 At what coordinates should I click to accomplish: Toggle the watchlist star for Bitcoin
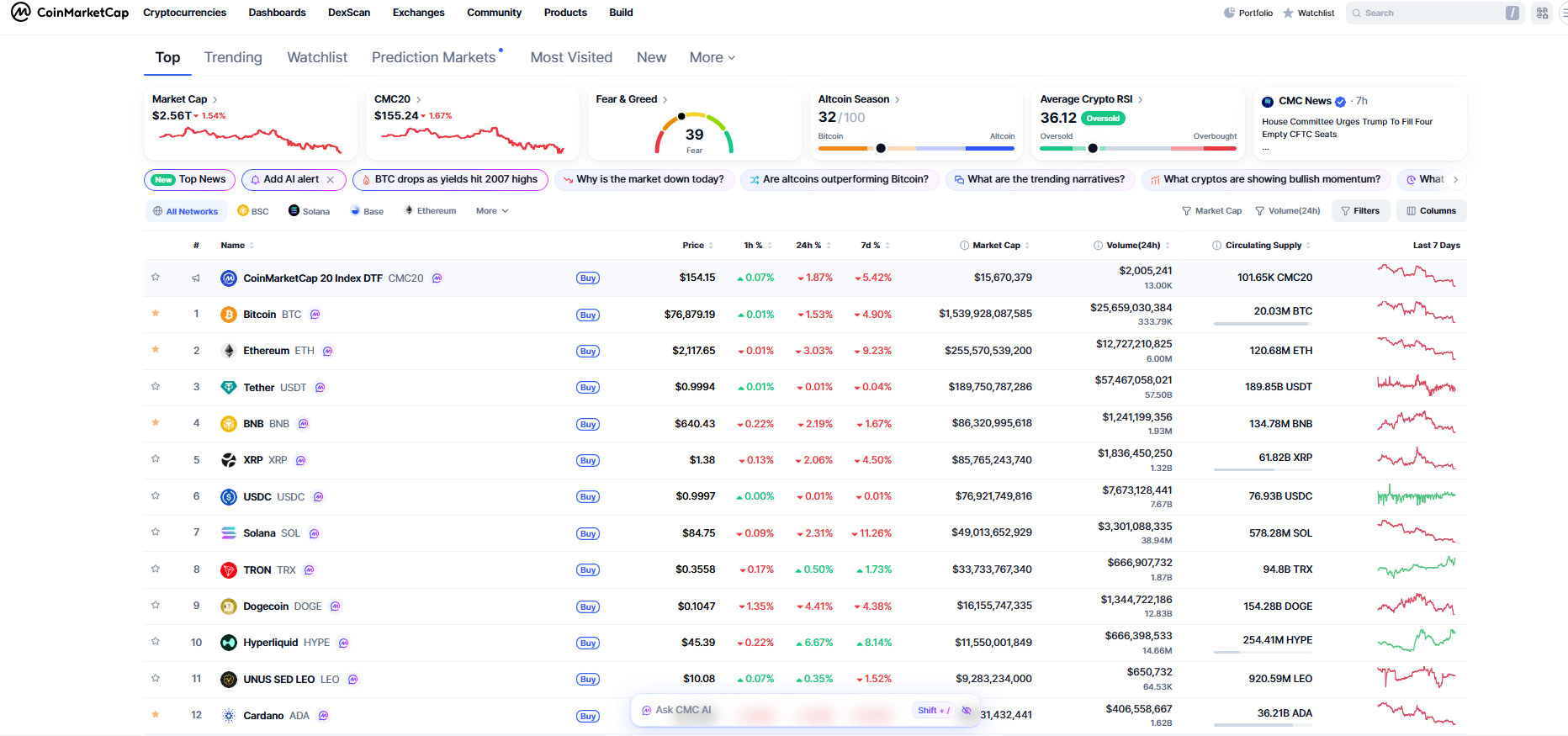point(156,313)
